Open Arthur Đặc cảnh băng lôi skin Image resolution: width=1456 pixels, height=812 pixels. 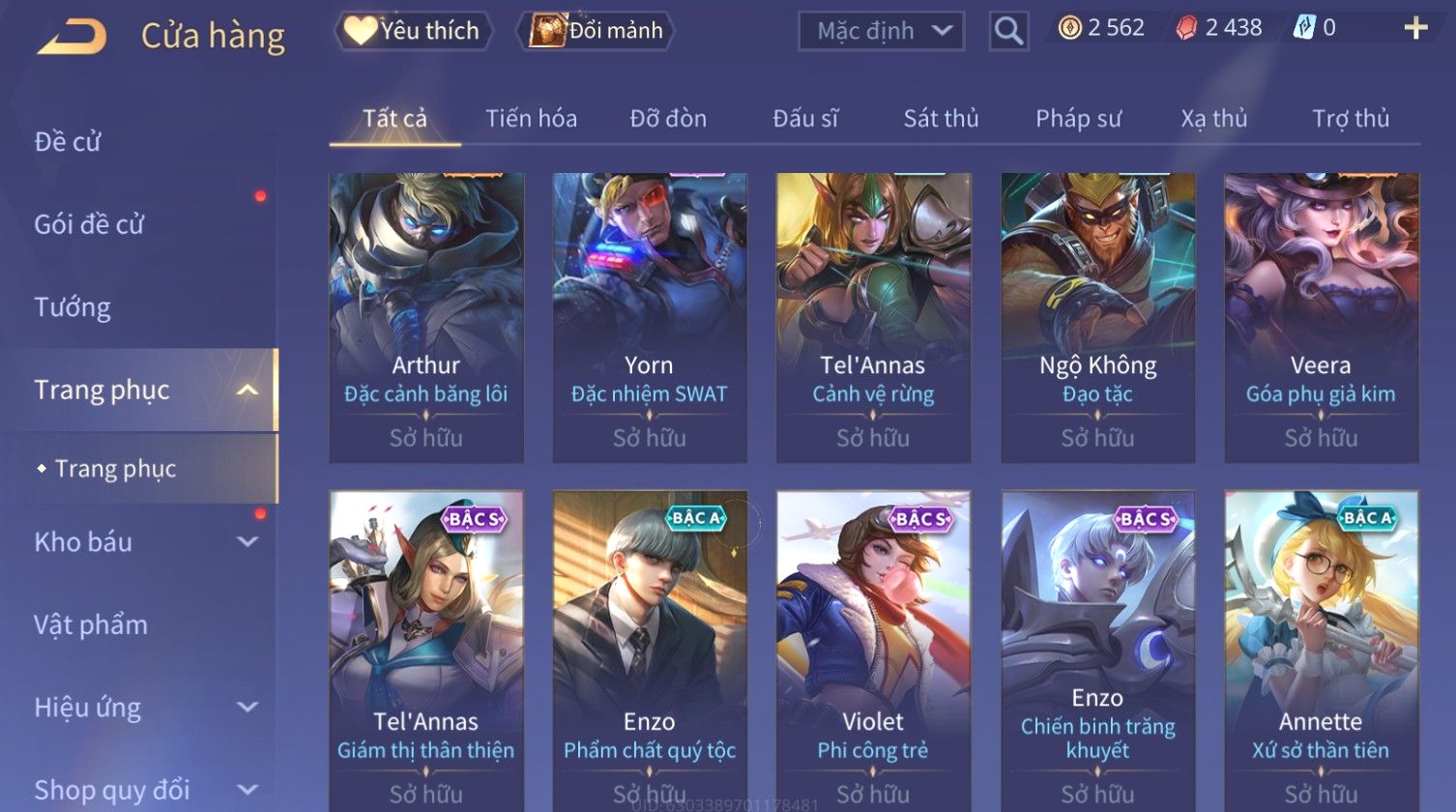(x=426, y=318)
